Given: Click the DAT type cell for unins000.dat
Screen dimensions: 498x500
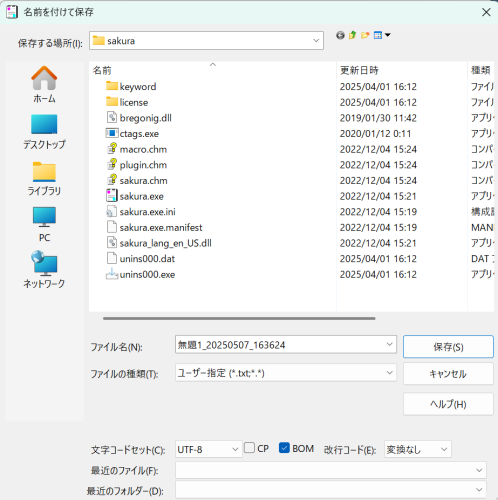Looking at the screenshot, I should (x=482, y=259).
